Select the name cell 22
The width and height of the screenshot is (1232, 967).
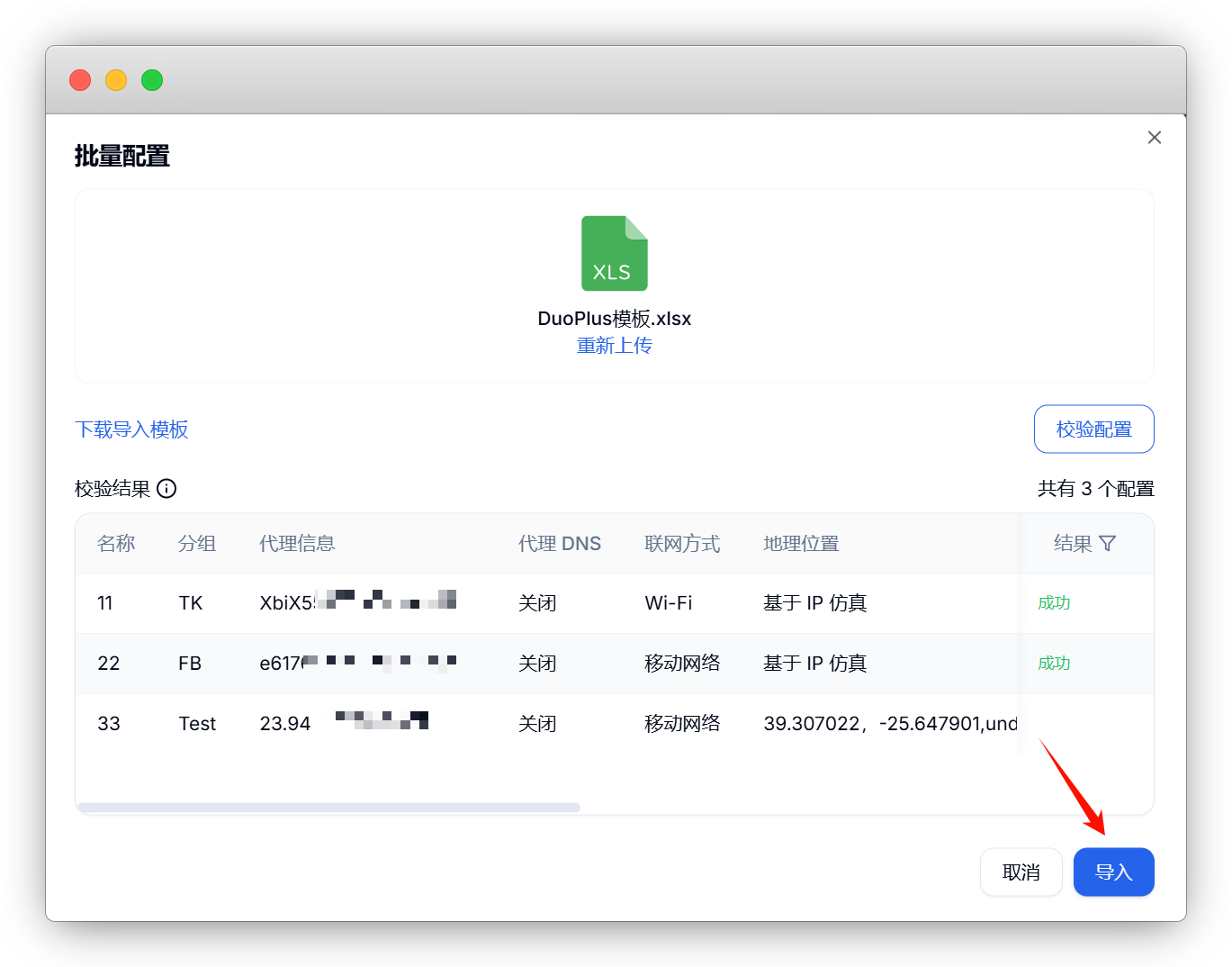pos(109,664)
